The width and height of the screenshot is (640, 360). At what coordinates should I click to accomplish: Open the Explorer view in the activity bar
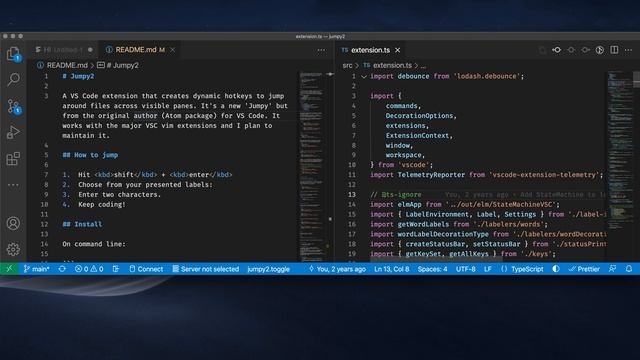(x=13, y=54)
